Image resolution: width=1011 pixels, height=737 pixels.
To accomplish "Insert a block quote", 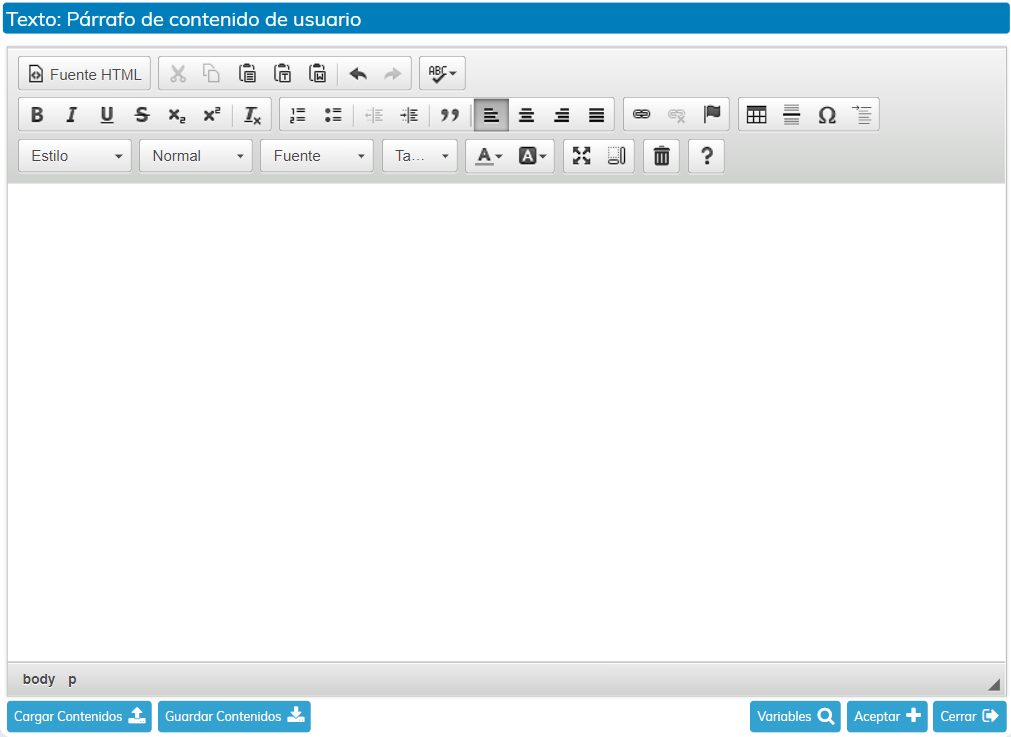I will 450,115.
